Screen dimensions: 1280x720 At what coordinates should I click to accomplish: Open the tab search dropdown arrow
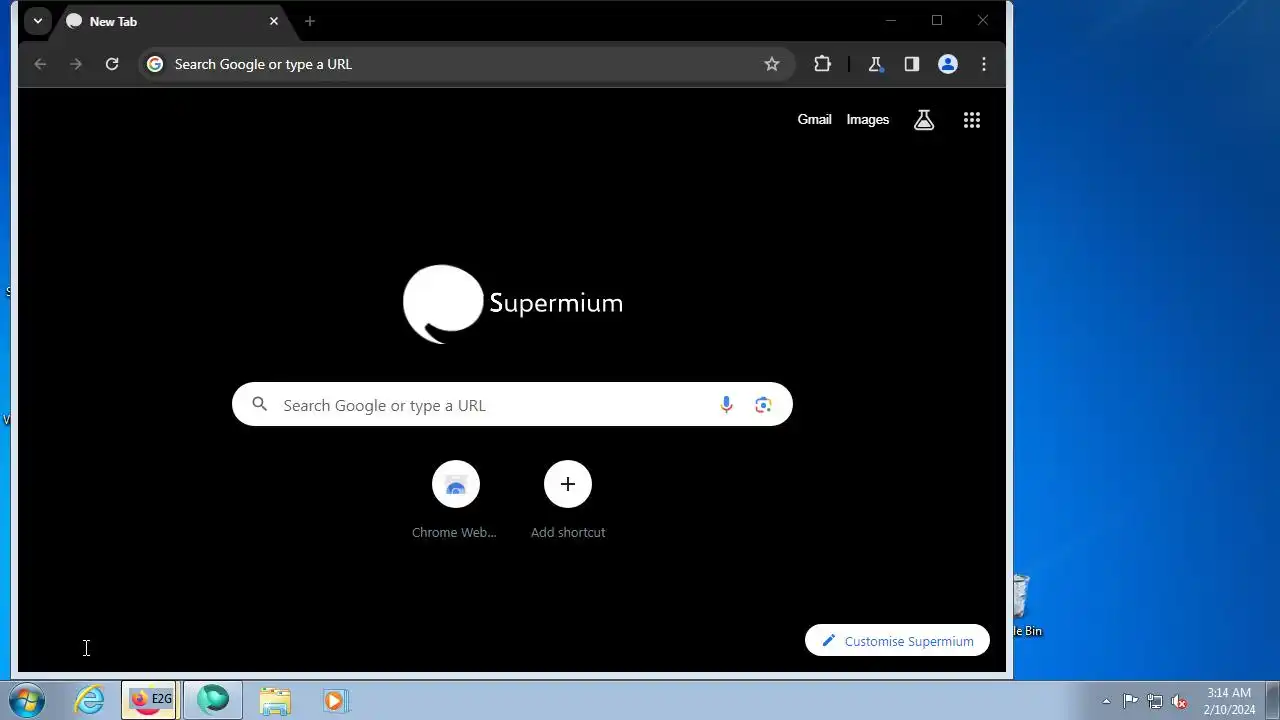[x=37, y=21]
